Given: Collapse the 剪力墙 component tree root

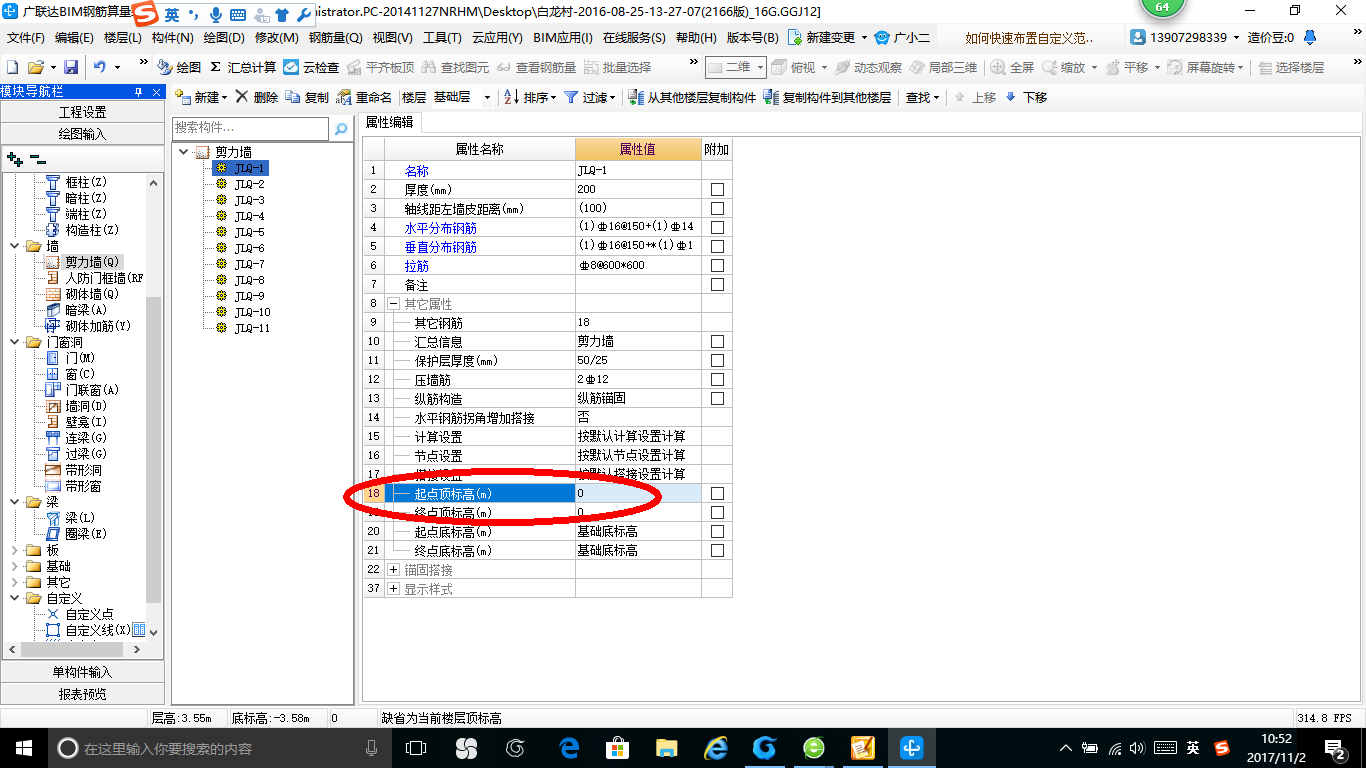Looking at the screenshot, I should tap(183, 152).
